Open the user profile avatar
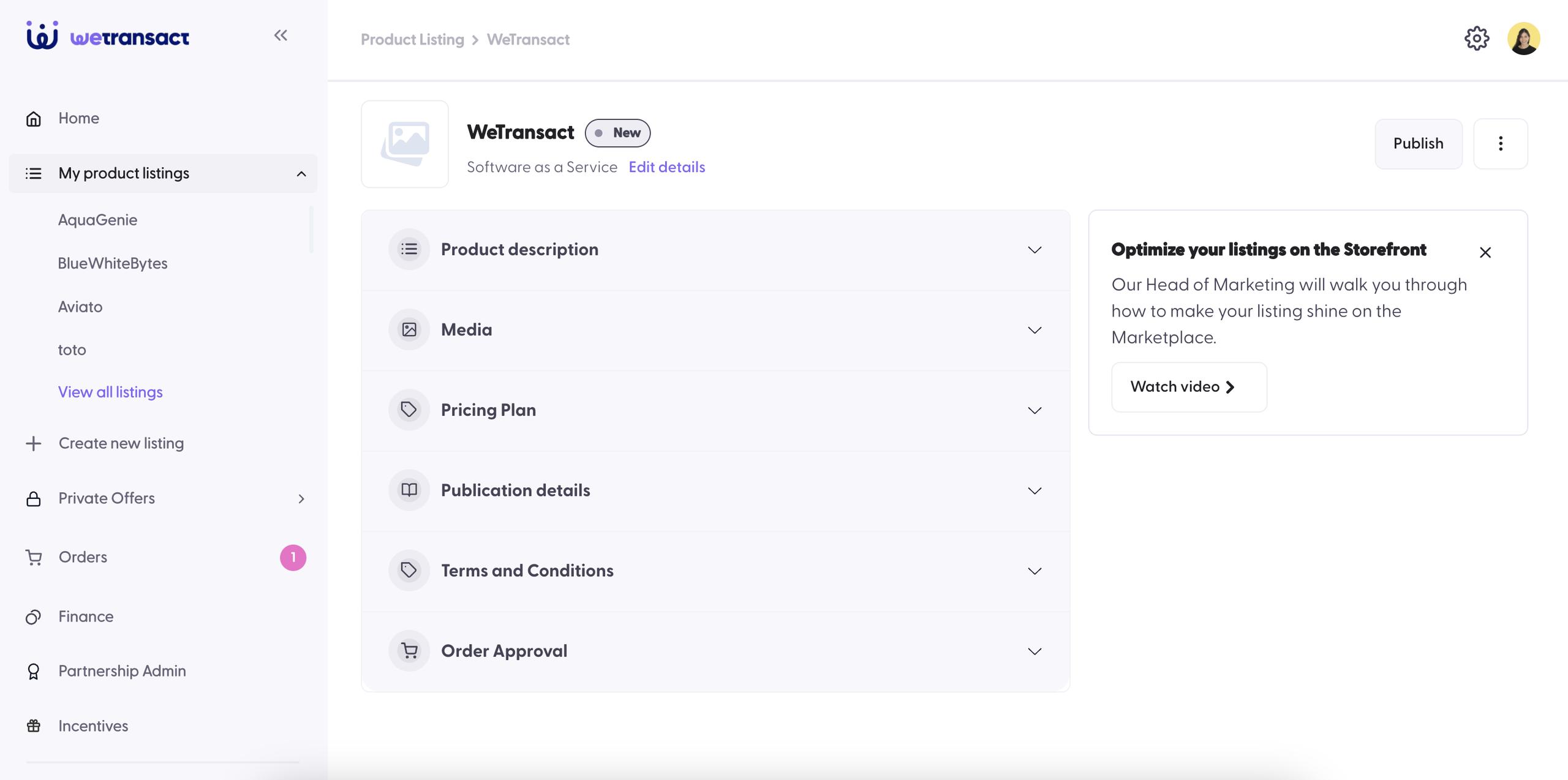 coord(1523,39)
